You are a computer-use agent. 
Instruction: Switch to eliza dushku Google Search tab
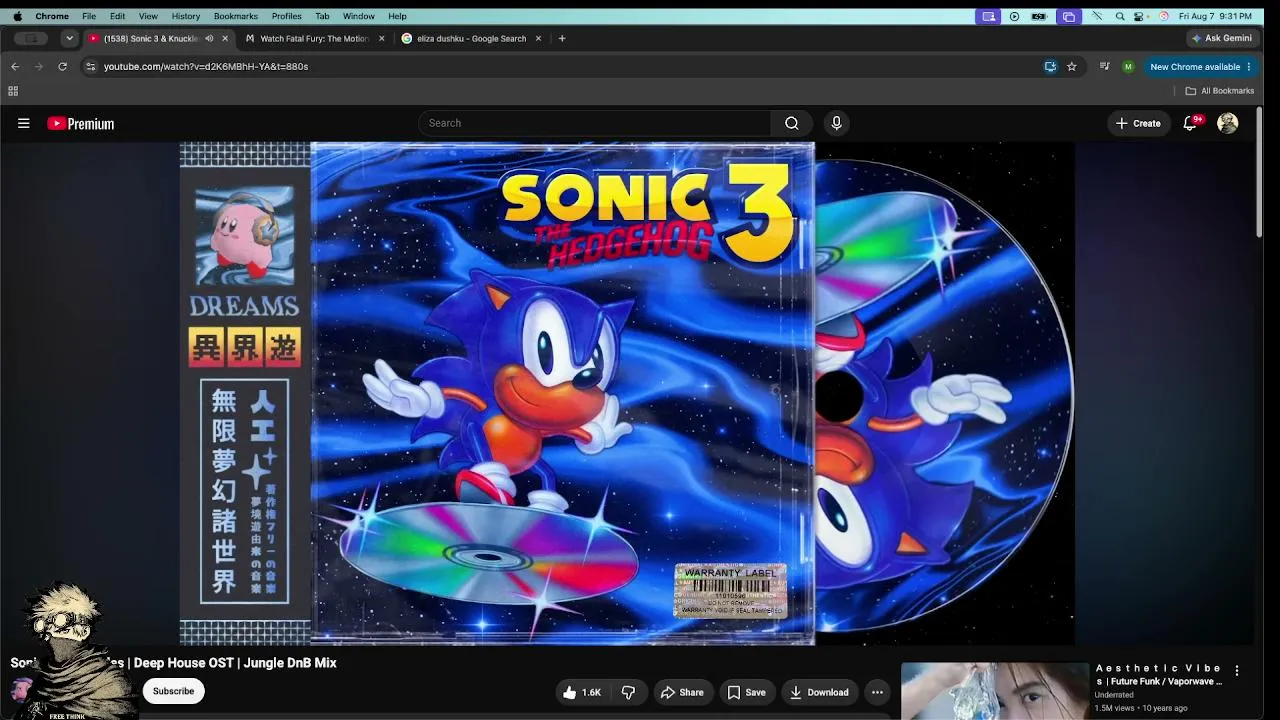(470, 38)
